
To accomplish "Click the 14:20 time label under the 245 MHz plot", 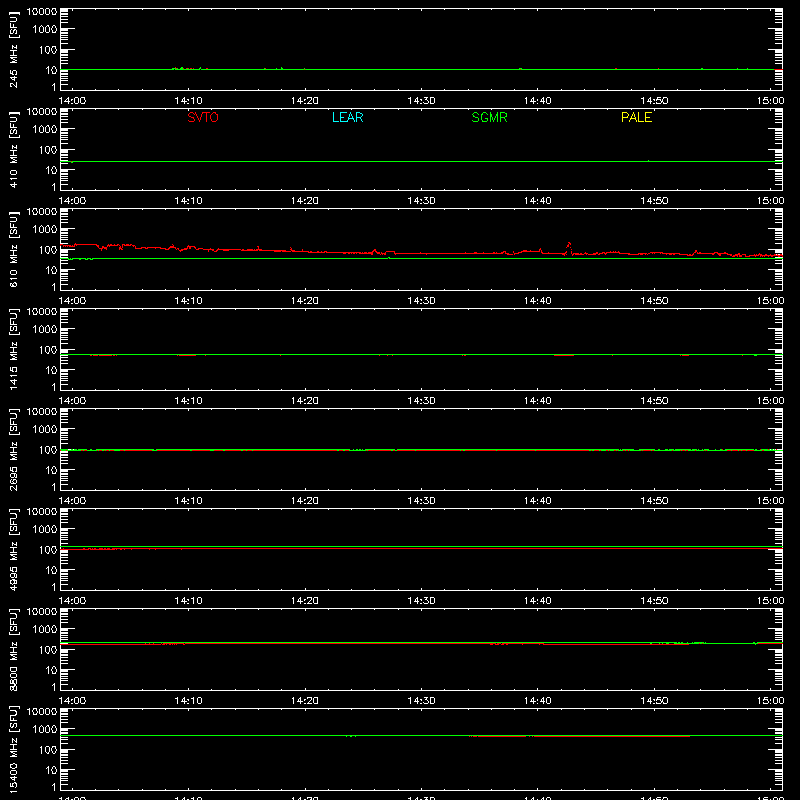I will click(305, 101).
